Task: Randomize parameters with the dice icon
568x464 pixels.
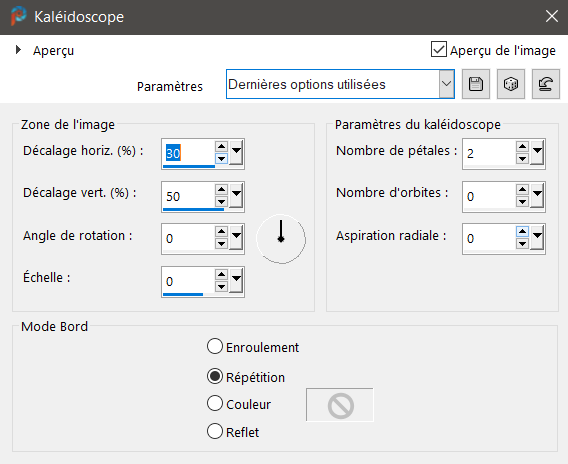Action: [x=511, y=84]
